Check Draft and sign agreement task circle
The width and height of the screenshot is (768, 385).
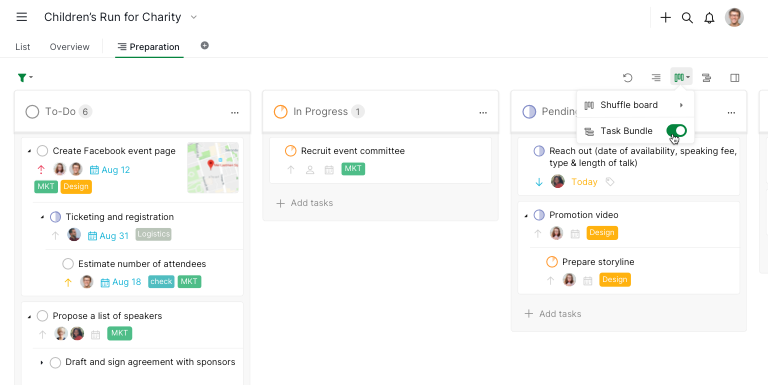tap(55, 362)
